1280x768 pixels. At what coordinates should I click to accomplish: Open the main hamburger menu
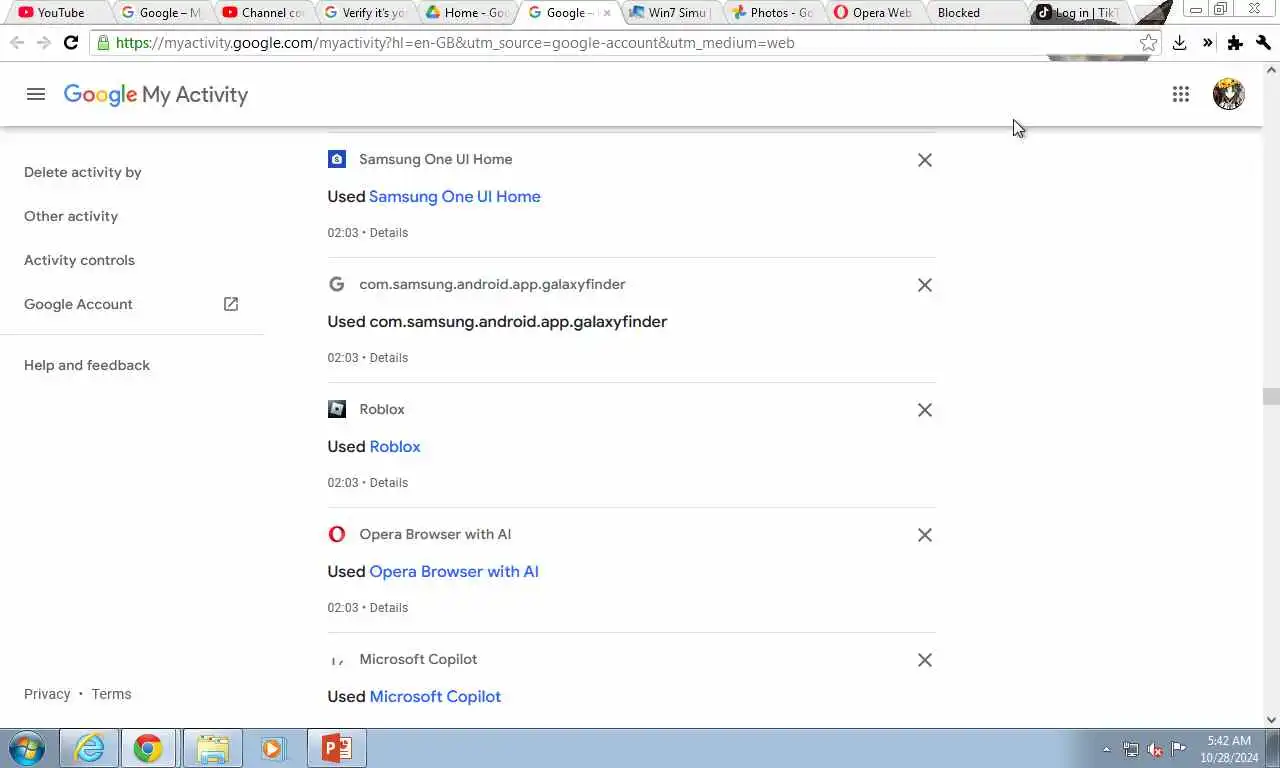pos(36,94)
